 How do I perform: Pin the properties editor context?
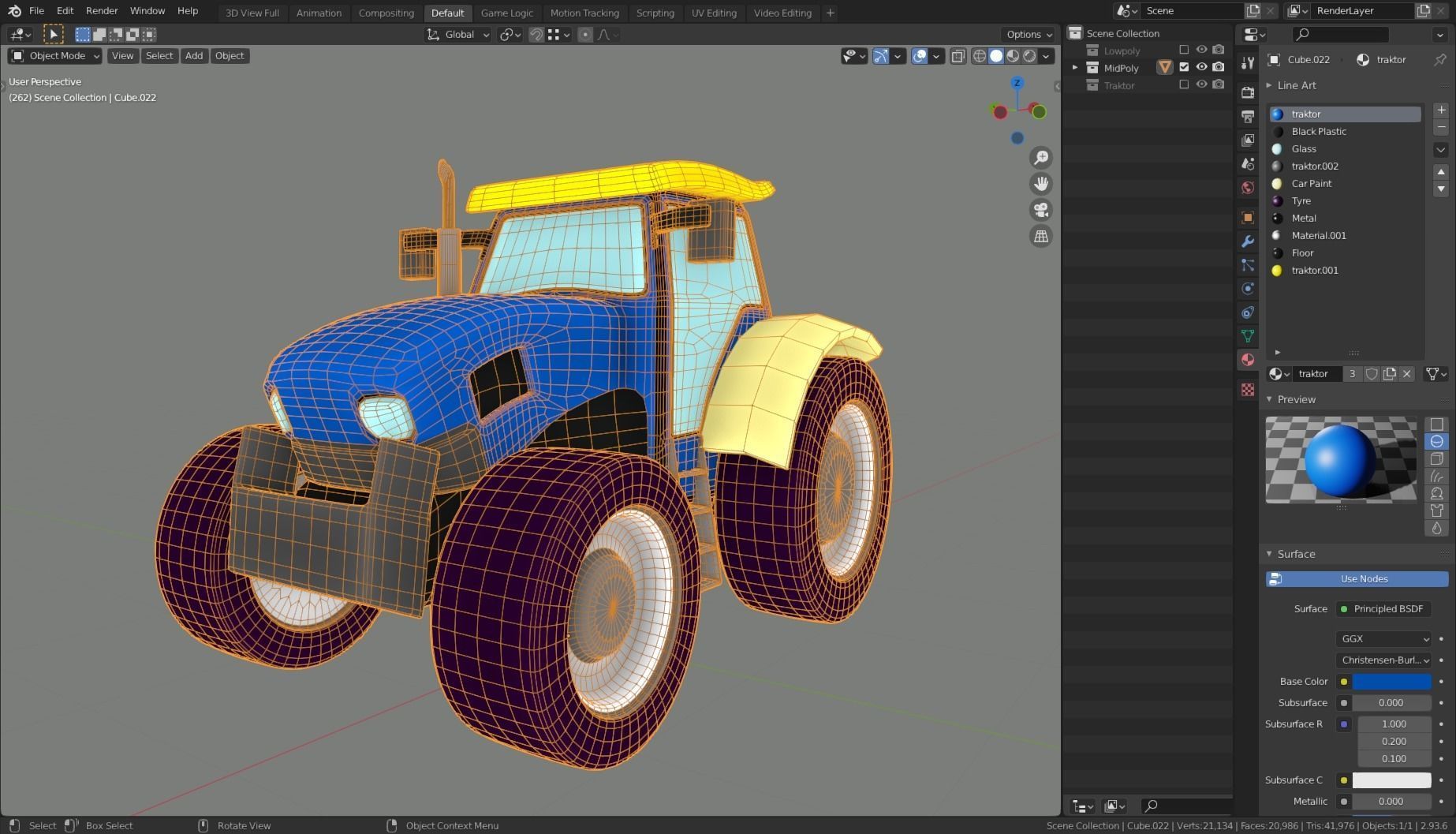click(1440, 59)
